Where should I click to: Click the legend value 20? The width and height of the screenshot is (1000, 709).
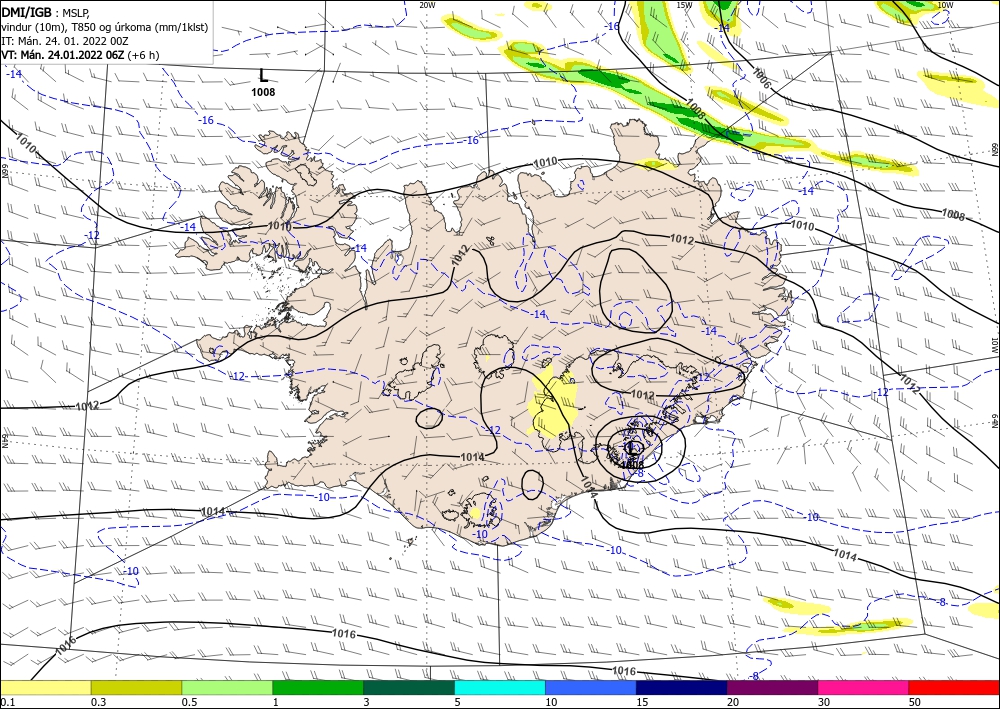[x=733, y=702]
